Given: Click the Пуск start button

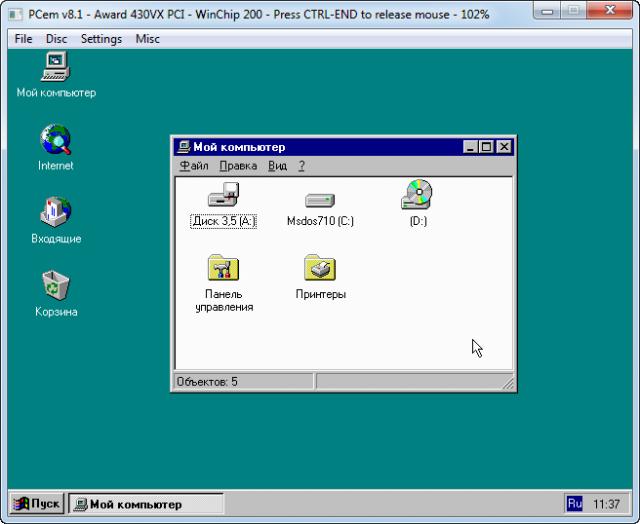Looking at the screenshot, I should tap(37, 504).
